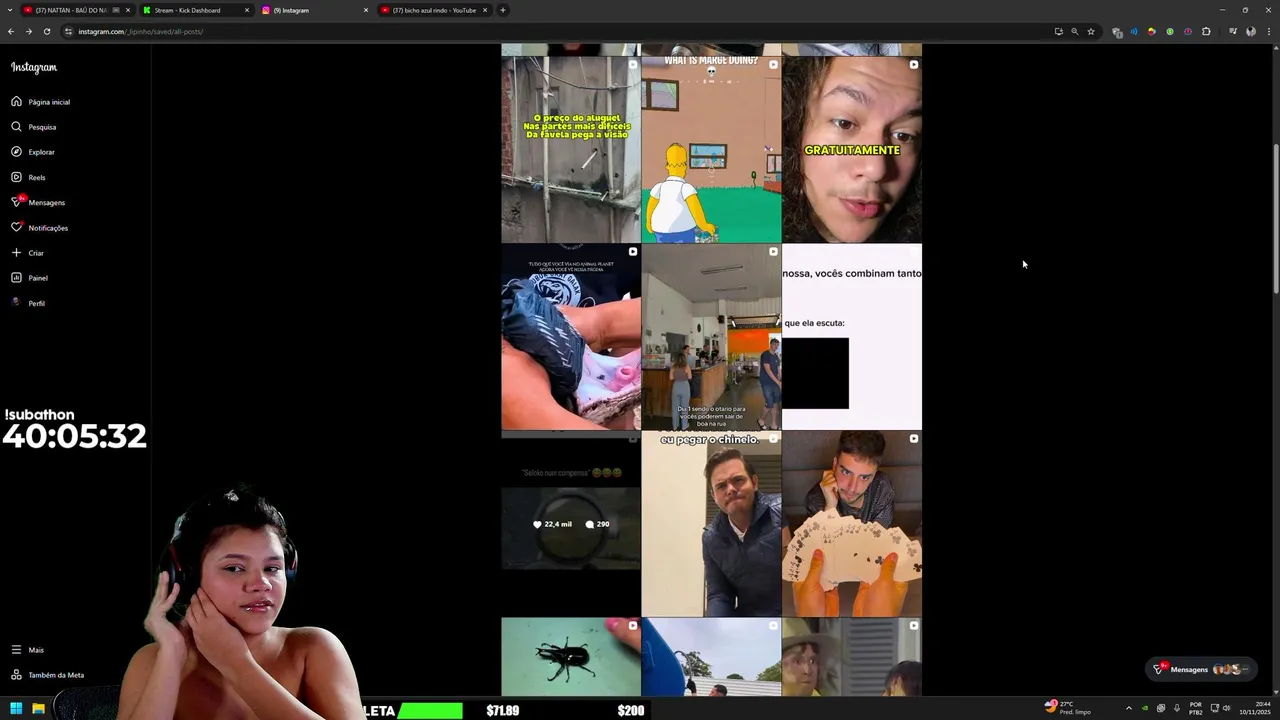
Task: Open the Animal Planet shirt reel
Action: pos(570,337)
